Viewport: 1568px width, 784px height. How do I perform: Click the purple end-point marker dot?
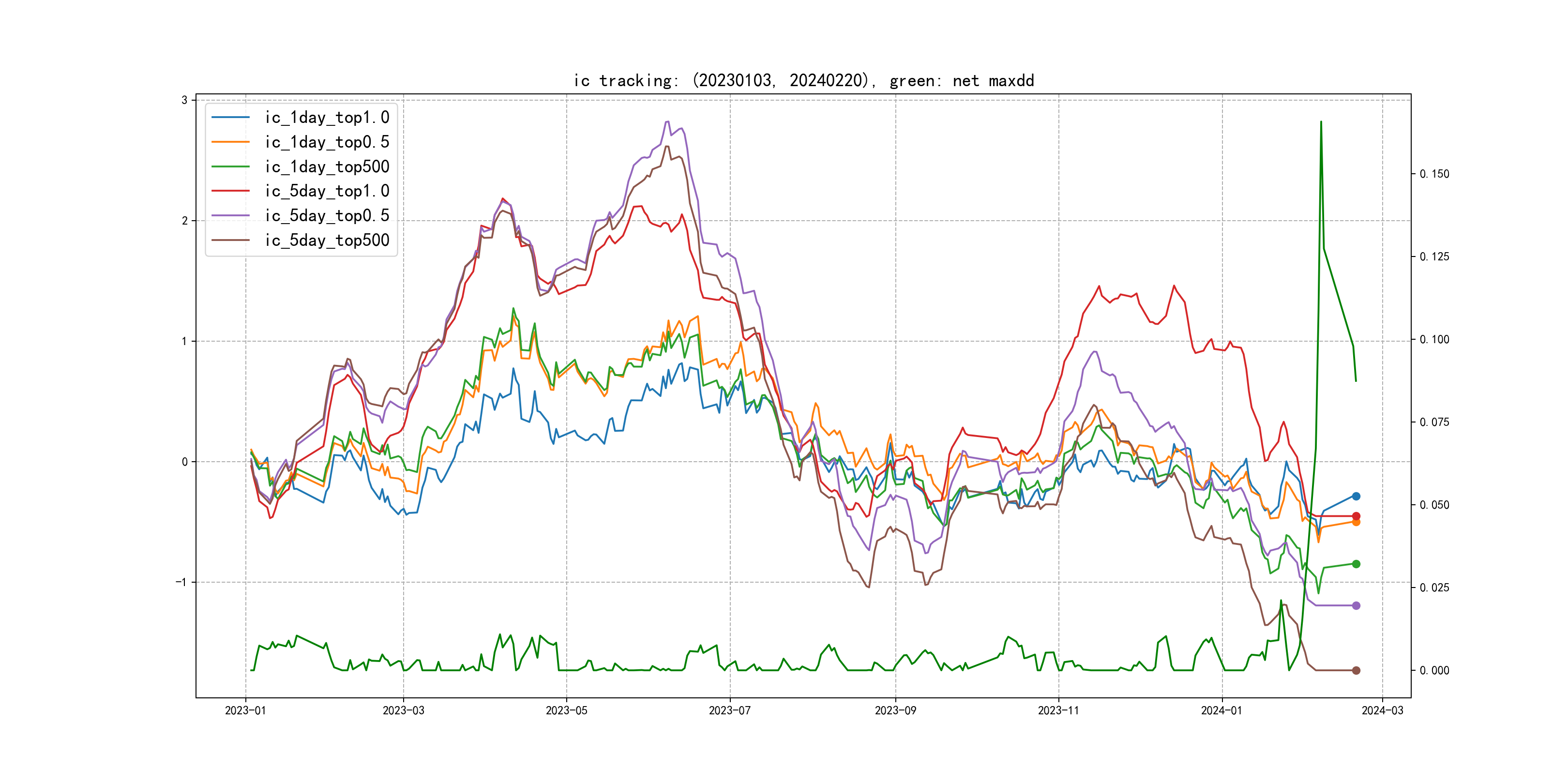[x=1356, y=605]
